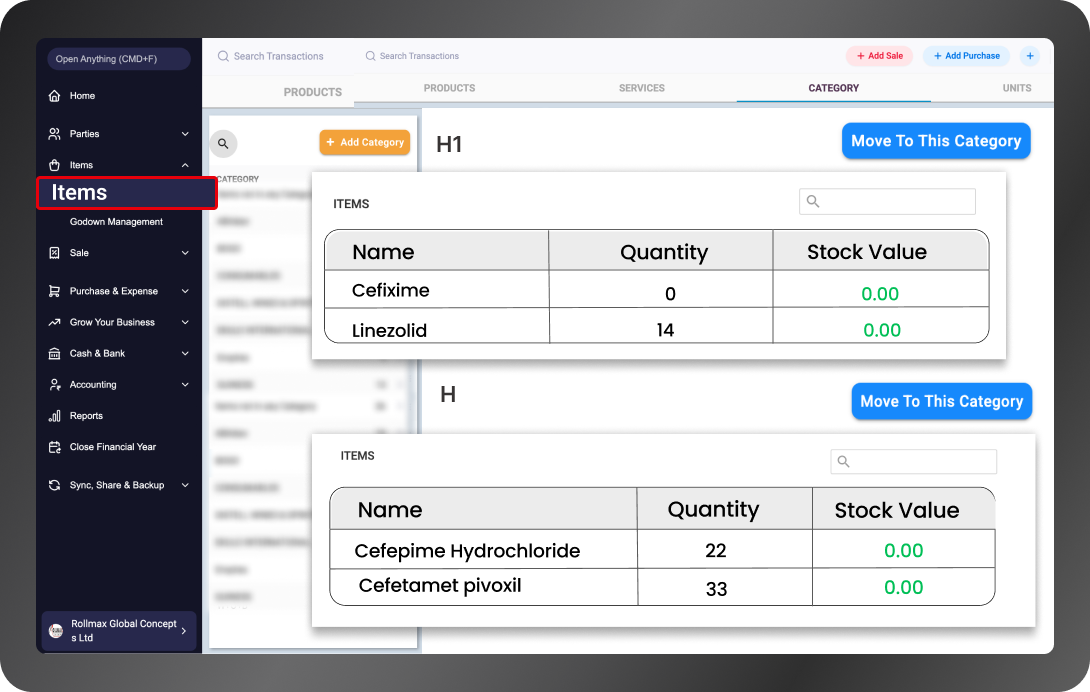The height and width of the screenshot is (692, 1090).
Task: Select the Parties icon in the sidebar
Action: point(54,133)
